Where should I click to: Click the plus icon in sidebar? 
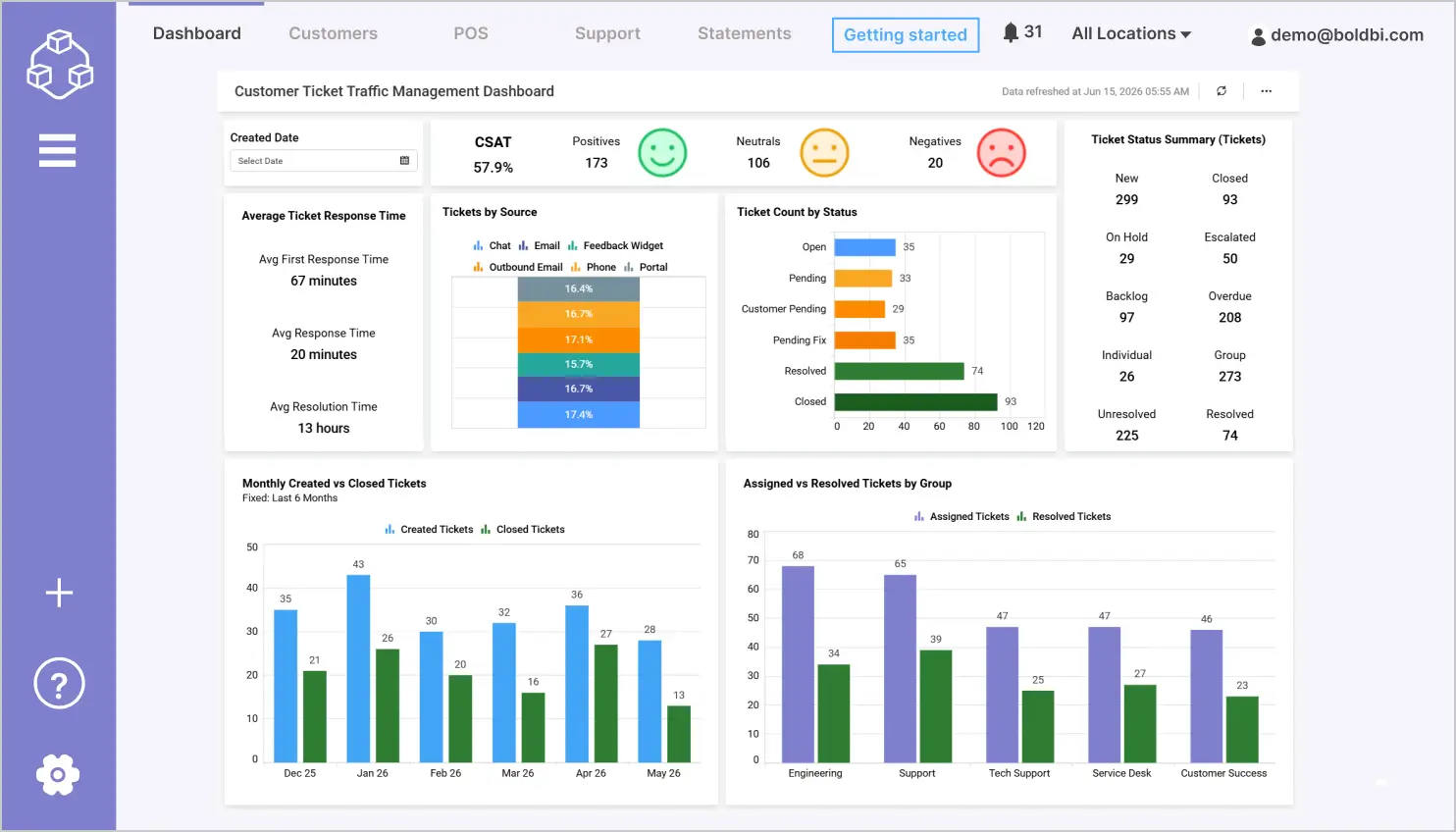[59, 593]
